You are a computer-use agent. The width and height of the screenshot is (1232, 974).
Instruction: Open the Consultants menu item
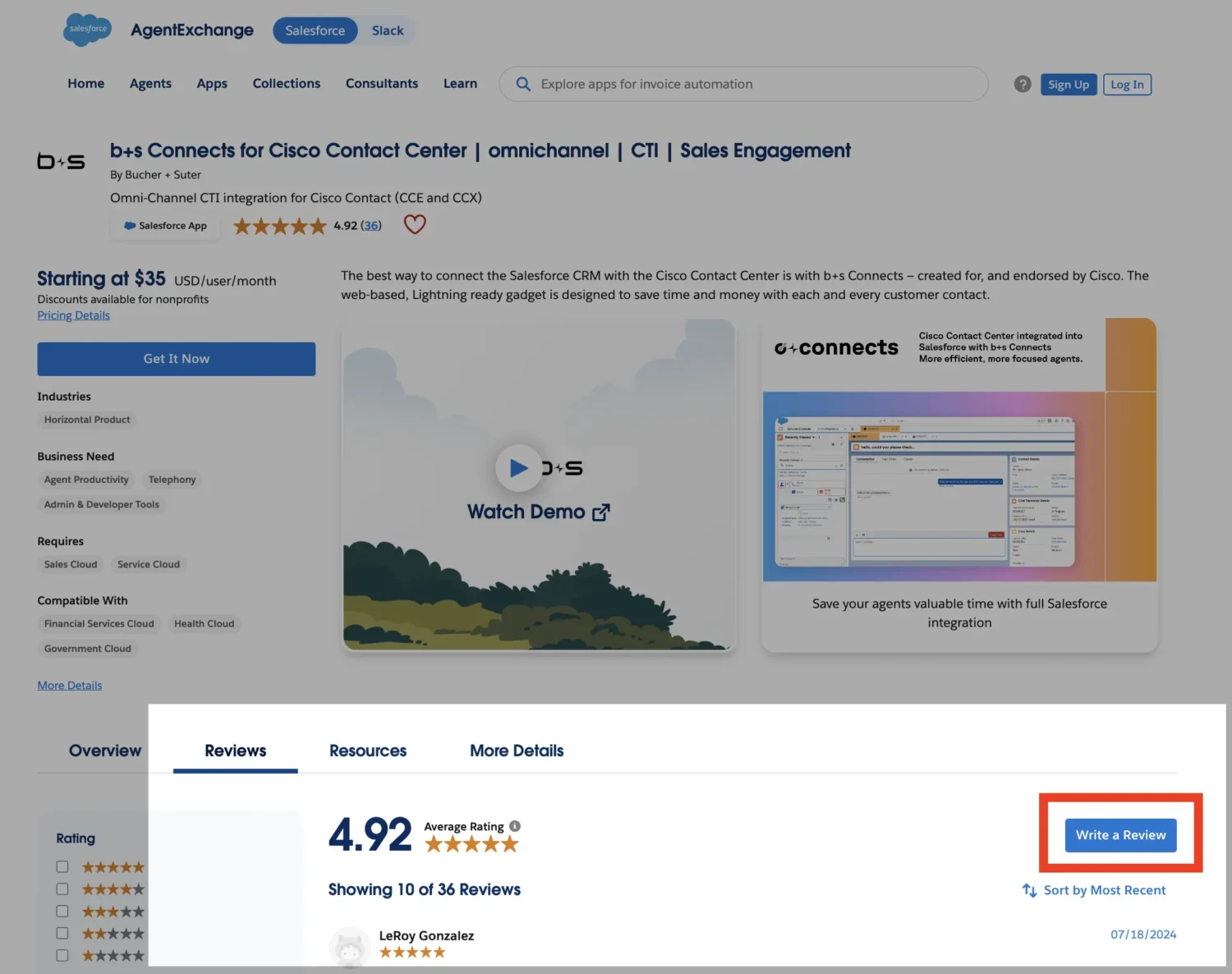382,83
